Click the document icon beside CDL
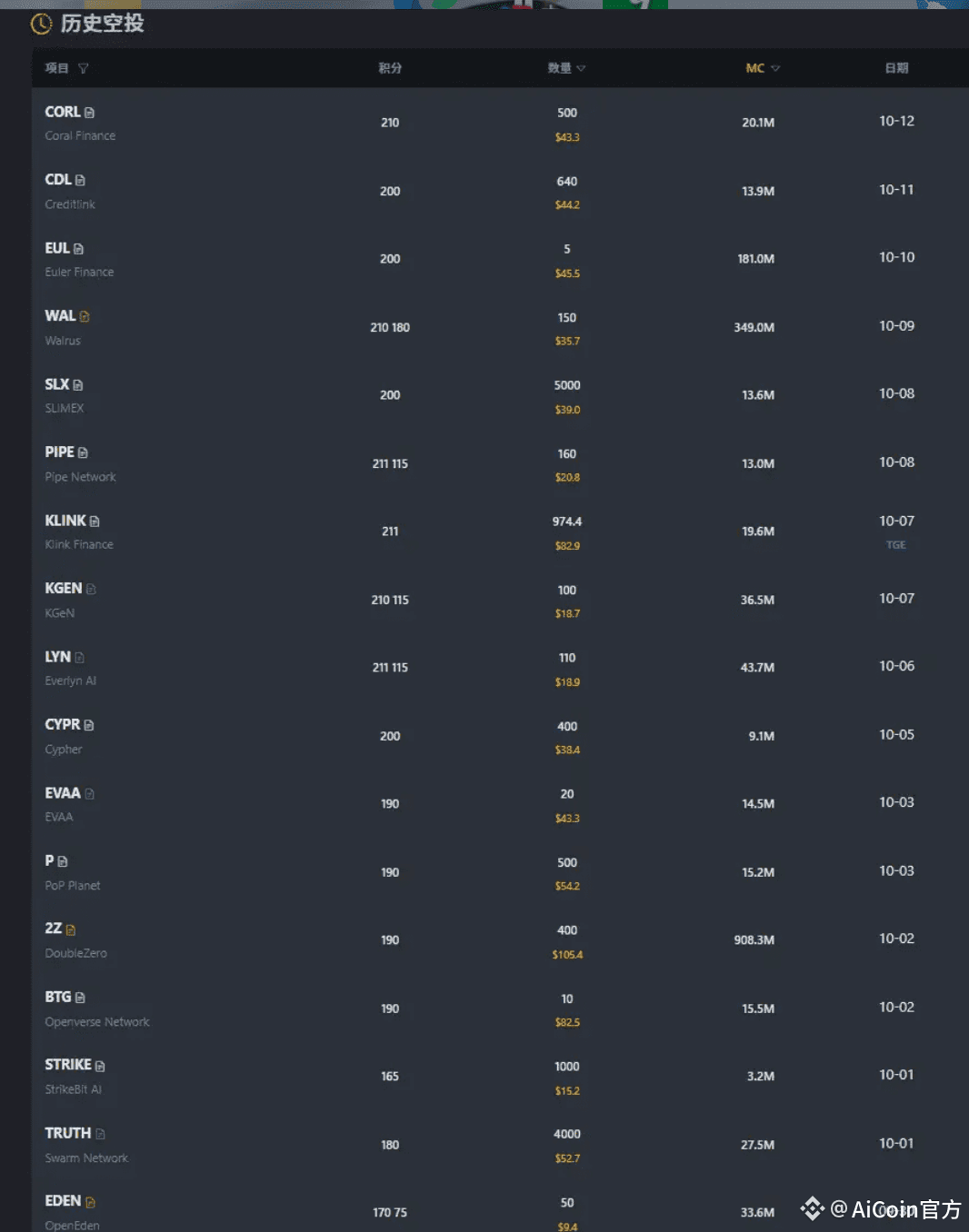 point(80,180)
